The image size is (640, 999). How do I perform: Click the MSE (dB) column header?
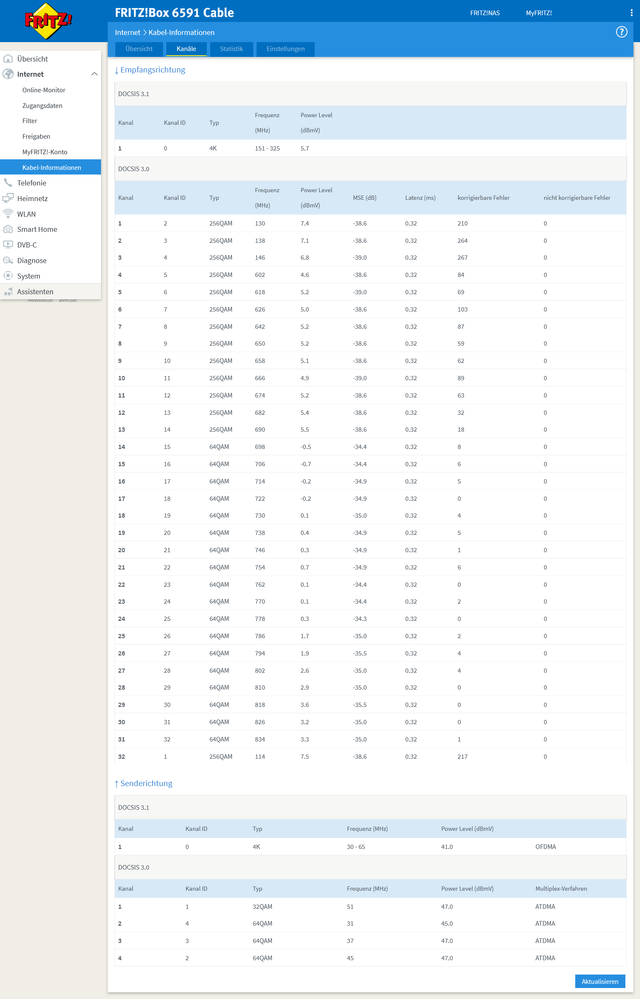point(365,198)
